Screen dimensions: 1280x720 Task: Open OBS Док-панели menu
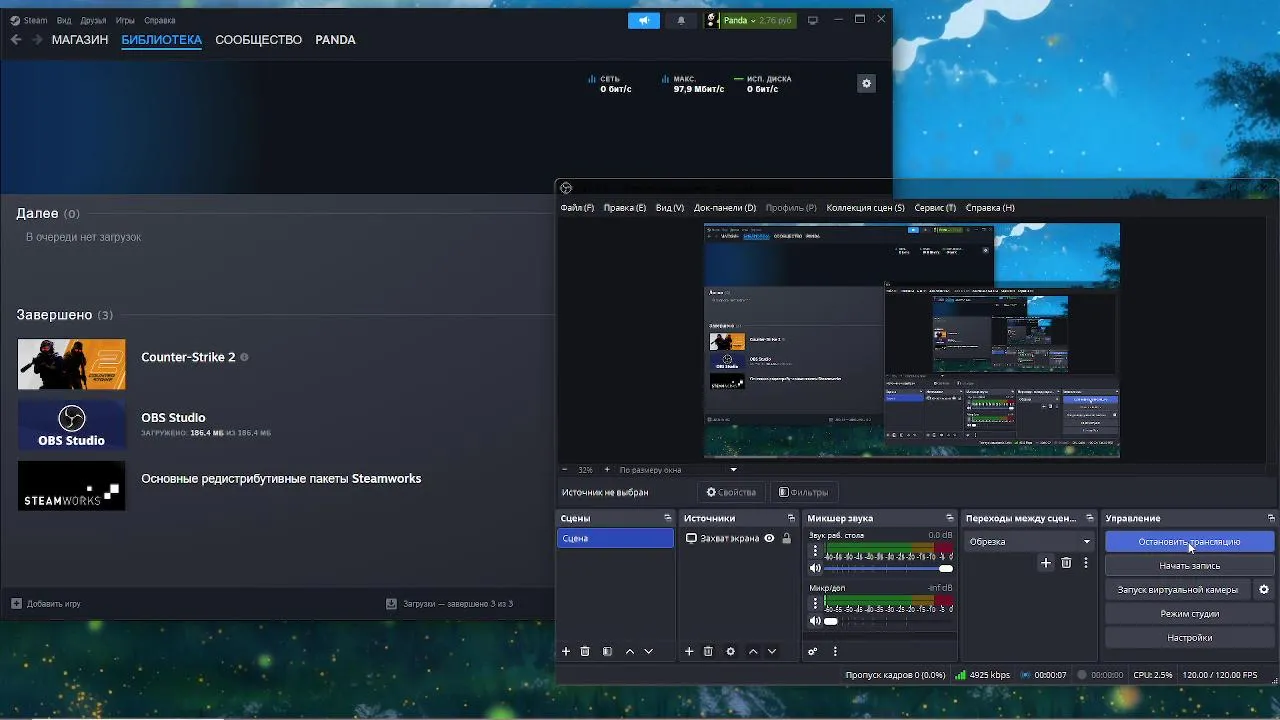click(725, 208)
